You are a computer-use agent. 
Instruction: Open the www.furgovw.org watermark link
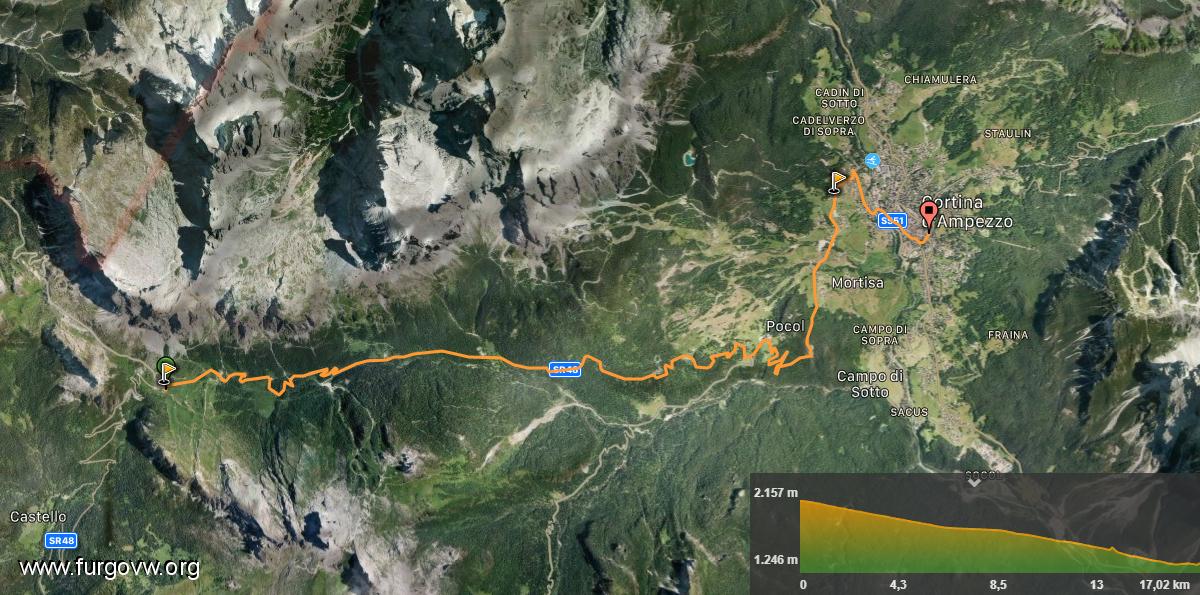[109, 568]
